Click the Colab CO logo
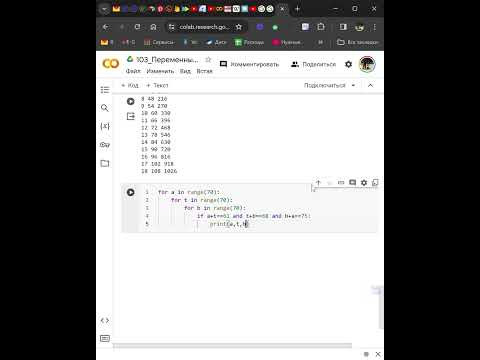The width and height of the screenshot is (480, 360). [111, 63]
